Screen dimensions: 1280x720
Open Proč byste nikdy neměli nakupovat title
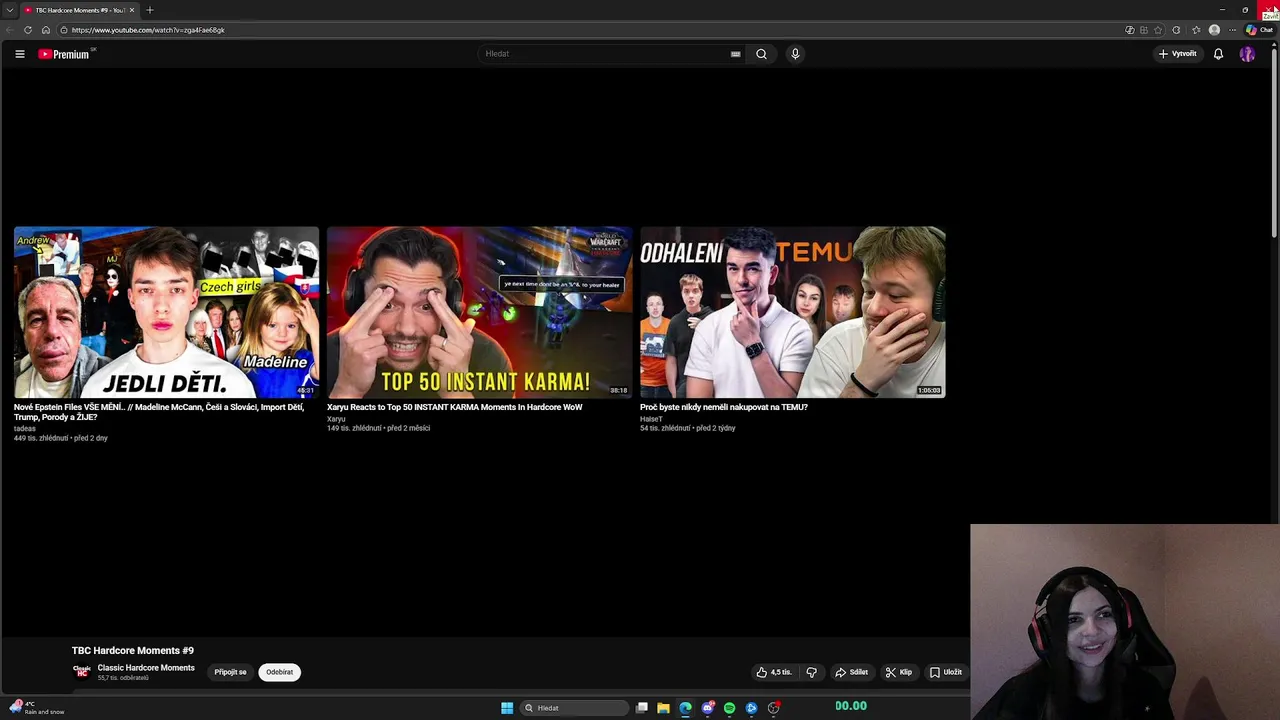[x=724, y=407]
